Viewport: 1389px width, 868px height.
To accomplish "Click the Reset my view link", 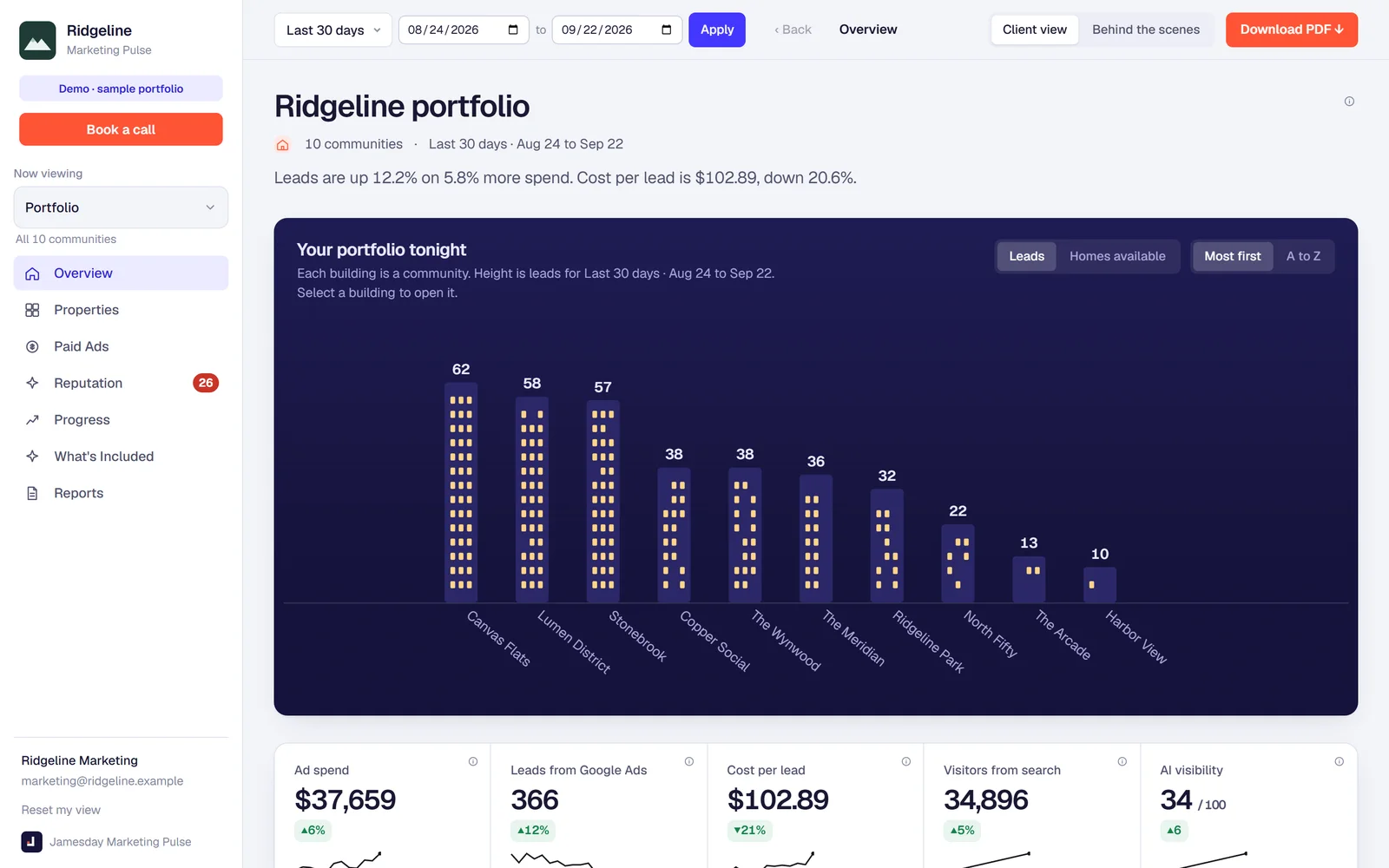I will 61,810.
